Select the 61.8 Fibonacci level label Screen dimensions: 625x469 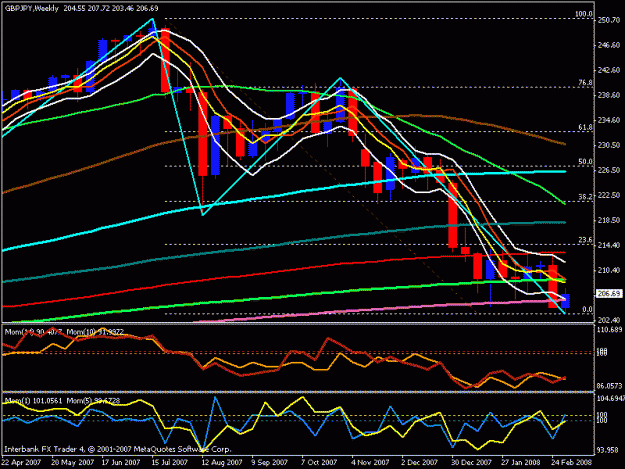[585, 127]
